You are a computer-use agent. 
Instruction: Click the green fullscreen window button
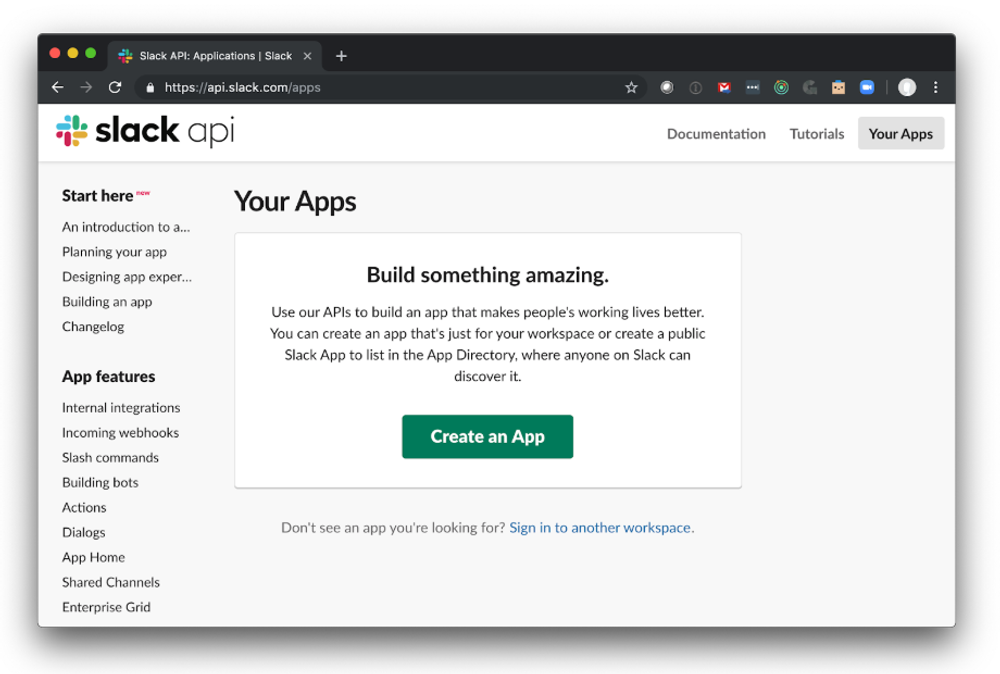[91, 53]
